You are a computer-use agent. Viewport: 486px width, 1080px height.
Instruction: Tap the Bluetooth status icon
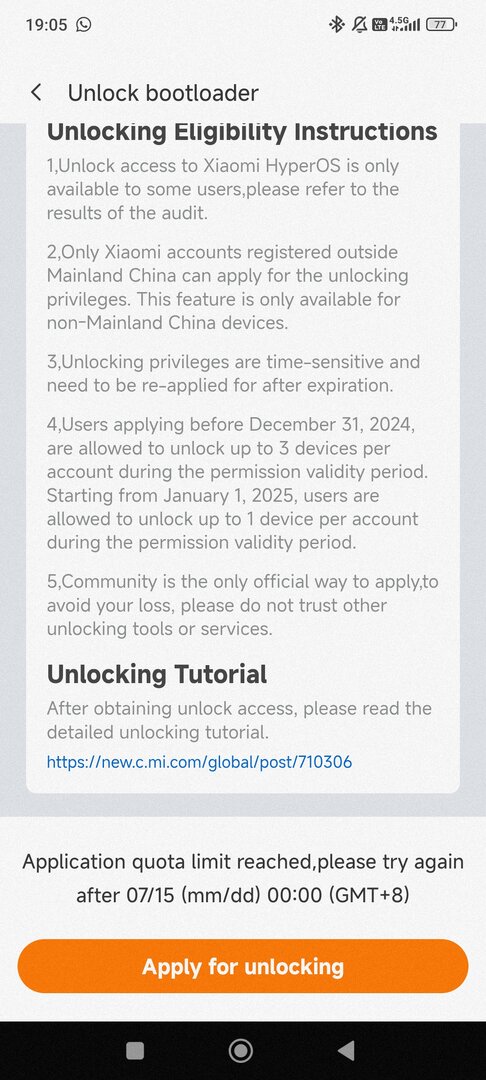(x=336, y=25)
